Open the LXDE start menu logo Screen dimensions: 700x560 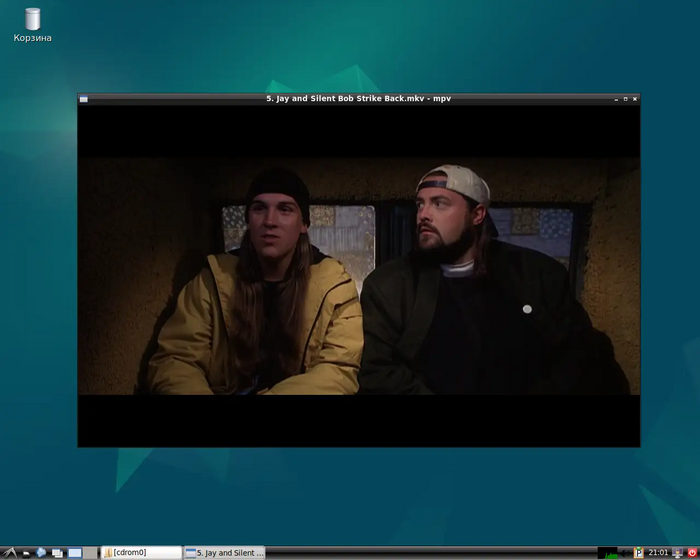click(x=10, y=553)
